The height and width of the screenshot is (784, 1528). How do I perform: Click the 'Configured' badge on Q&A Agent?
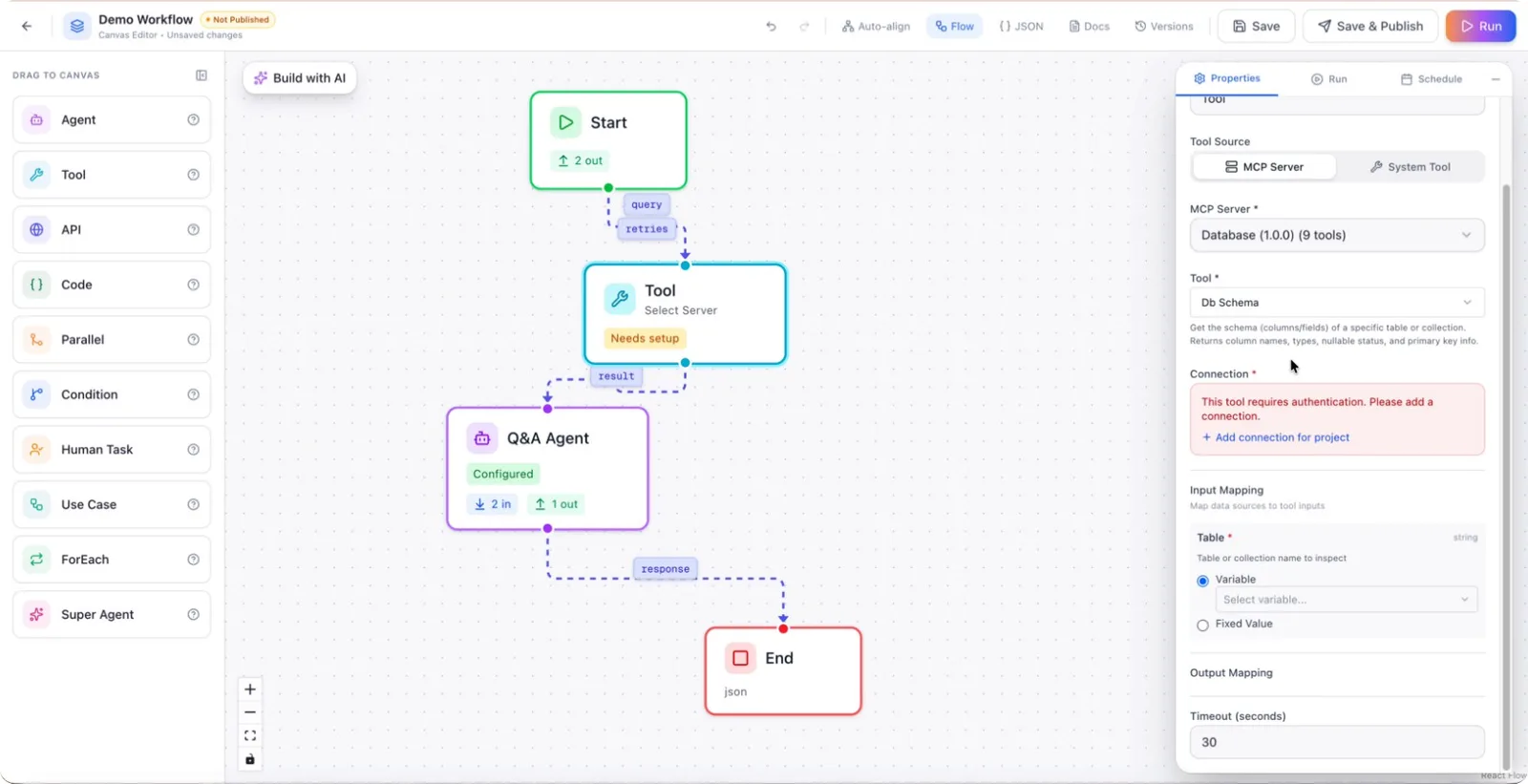[503, 475]
